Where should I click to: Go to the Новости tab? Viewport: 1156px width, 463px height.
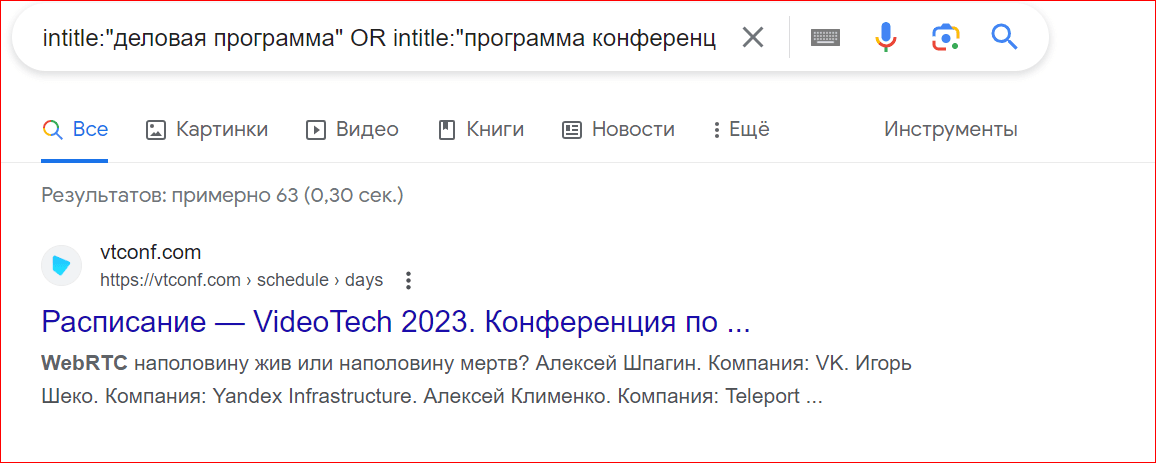tap(618, 130)
